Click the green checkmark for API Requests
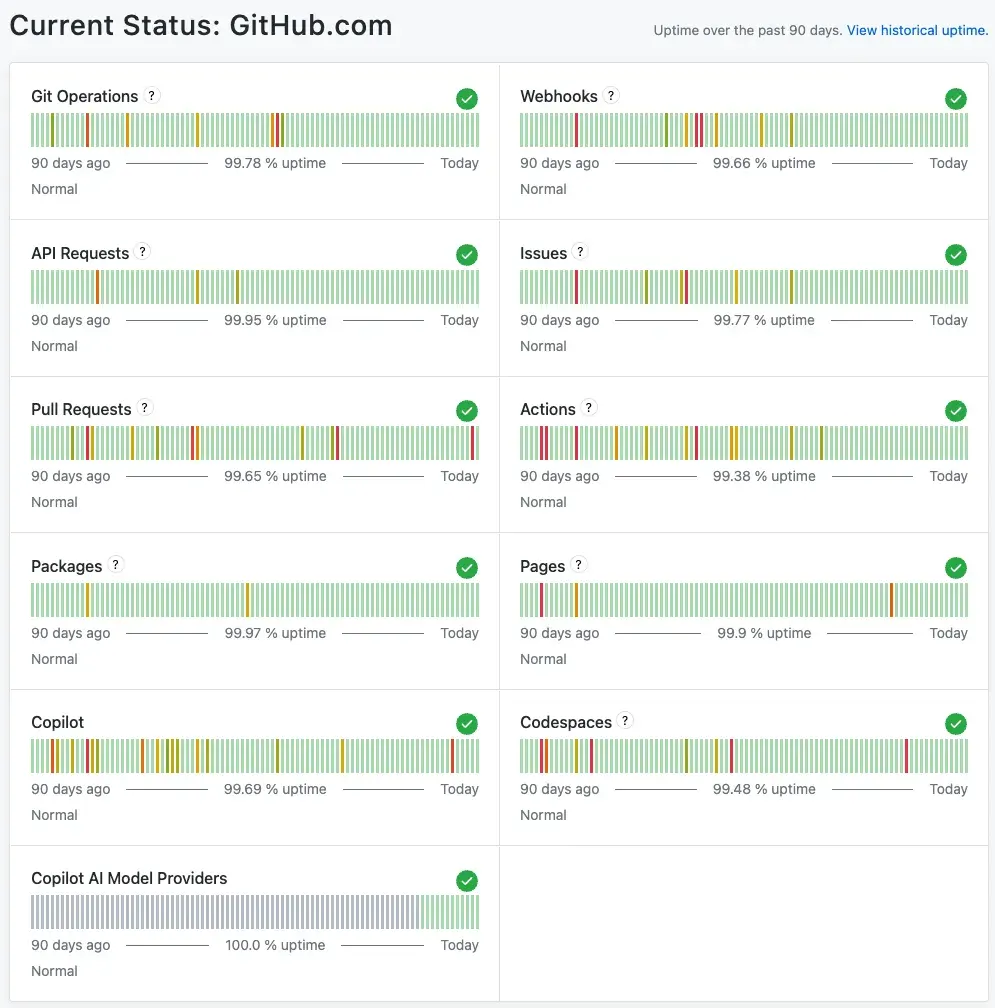The height and width of the screenshot is (1008, 995). [x=467, y=255]
